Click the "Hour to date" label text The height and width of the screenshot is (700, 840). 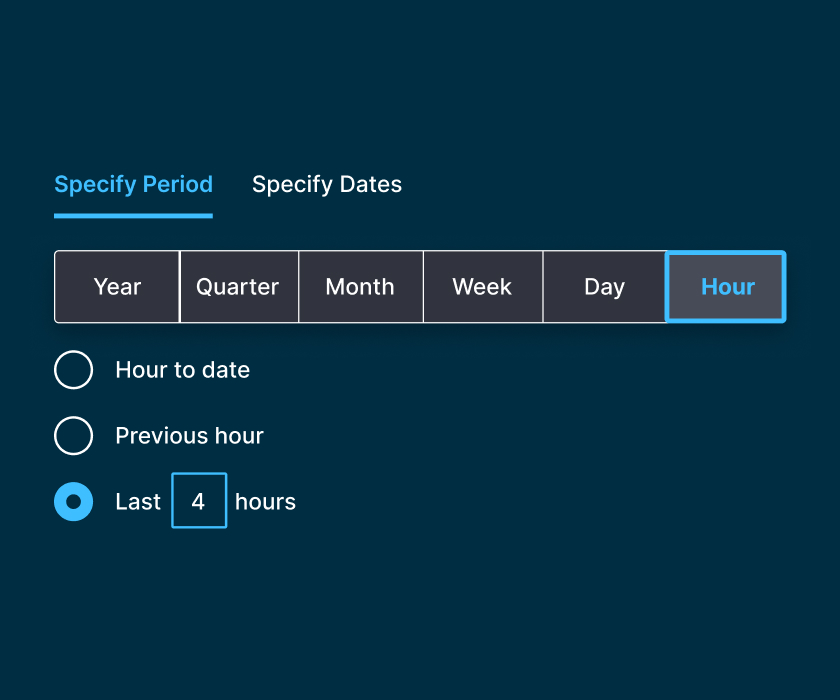pos(183,370)
